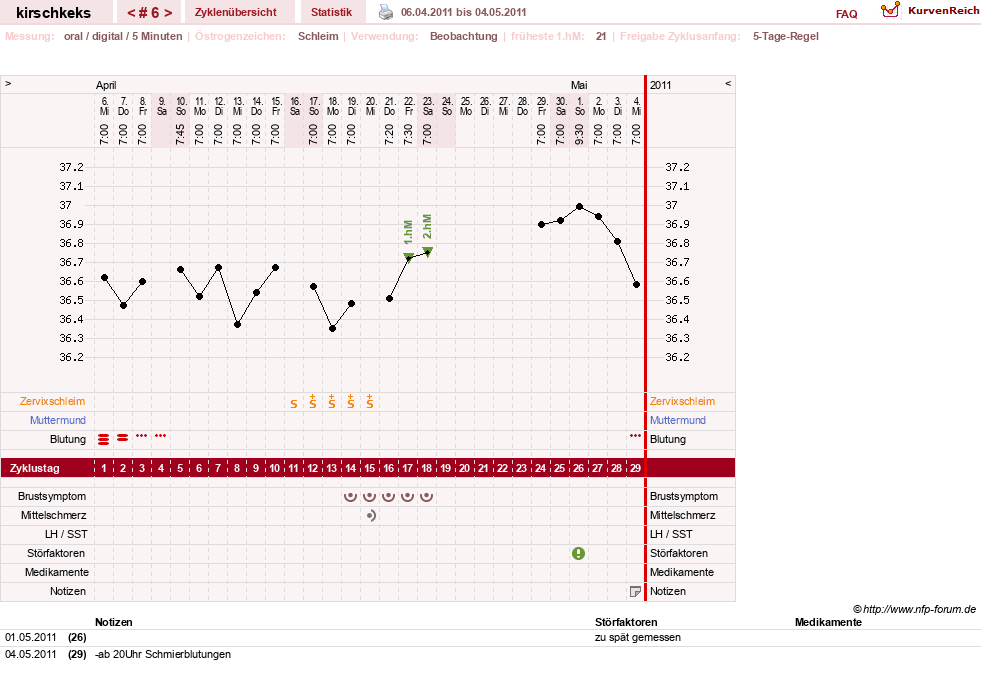Click the Brustsymptom icon on day 17
981x681 pixels.
click(x=407, y=496)
